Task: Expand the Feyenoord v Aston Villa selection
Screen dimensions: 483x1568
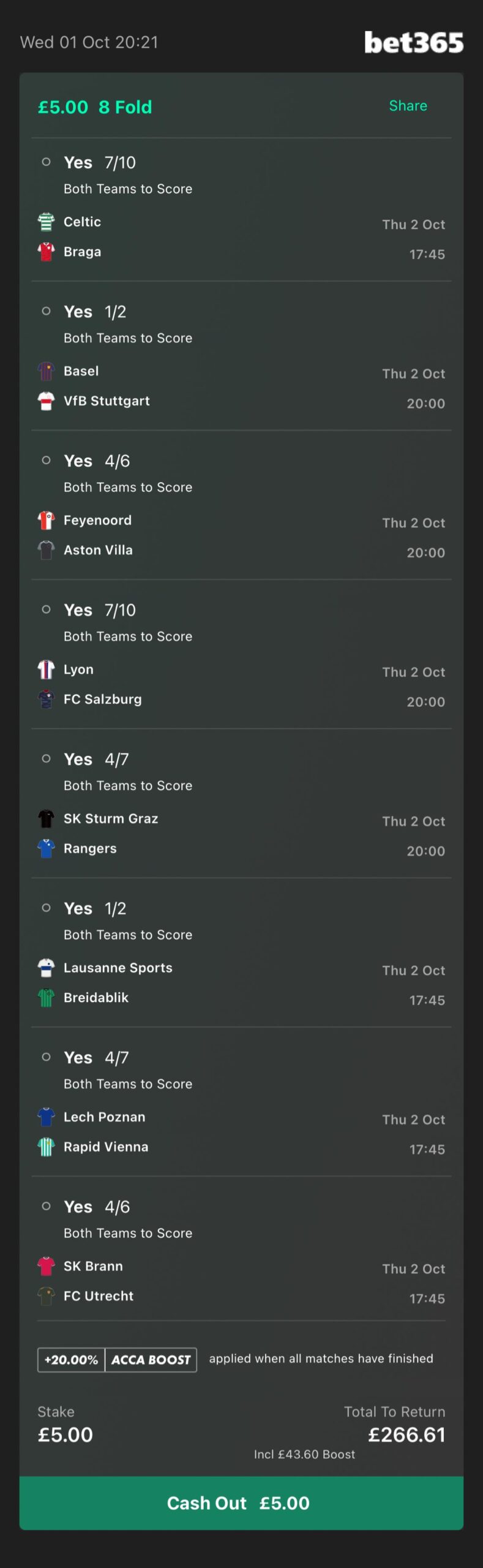Action: tap(241, 505)
